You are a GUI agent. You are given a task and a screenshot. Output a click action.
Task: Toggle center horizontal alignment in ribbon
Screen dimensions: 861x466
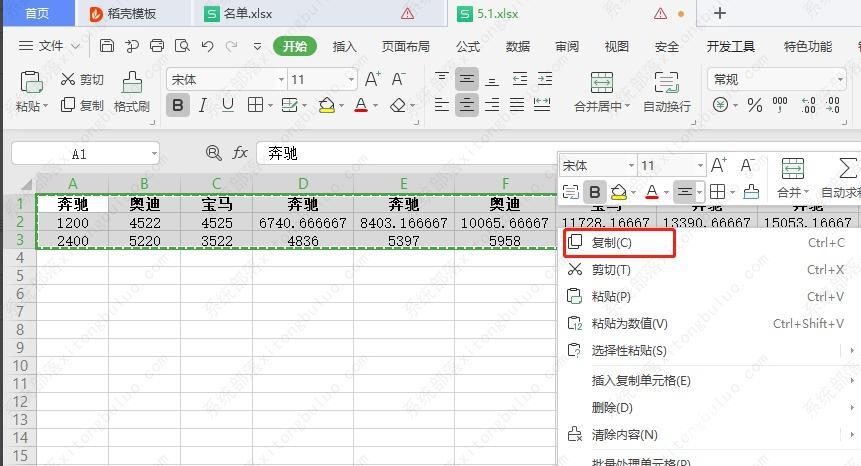pyautogui.click(x=467, y=104)
